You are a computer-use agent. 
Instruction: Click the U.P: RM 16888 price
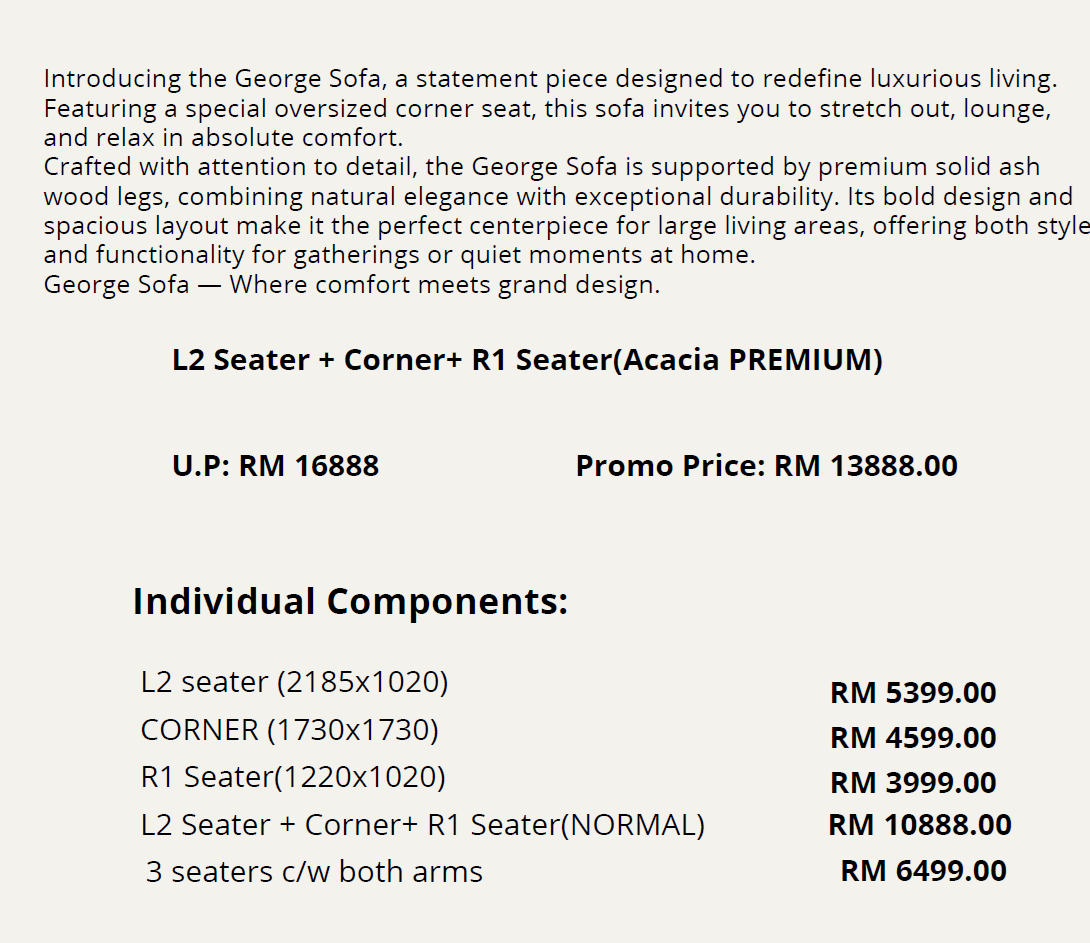[x=275, y=466]
